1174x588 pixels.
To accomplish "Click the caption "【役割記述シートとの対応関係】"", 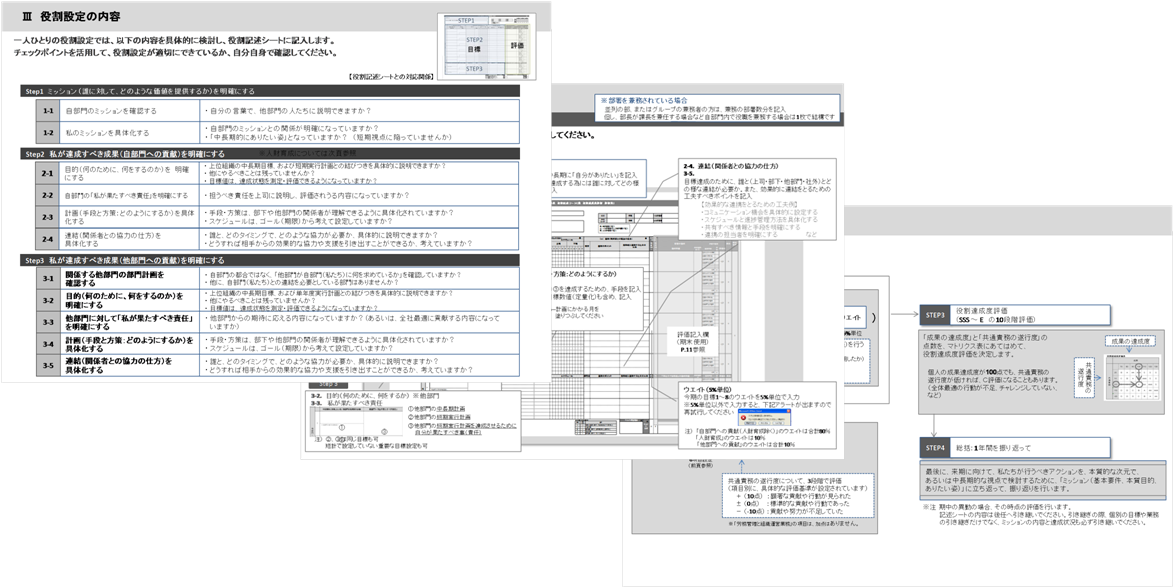I will (x=392, y=76).
